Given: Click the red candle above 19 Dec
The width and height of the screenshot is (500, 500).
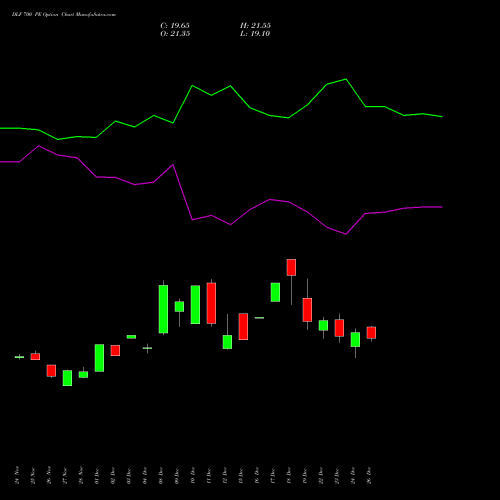Looking at the screenshot, I should [x=307, y=310].
